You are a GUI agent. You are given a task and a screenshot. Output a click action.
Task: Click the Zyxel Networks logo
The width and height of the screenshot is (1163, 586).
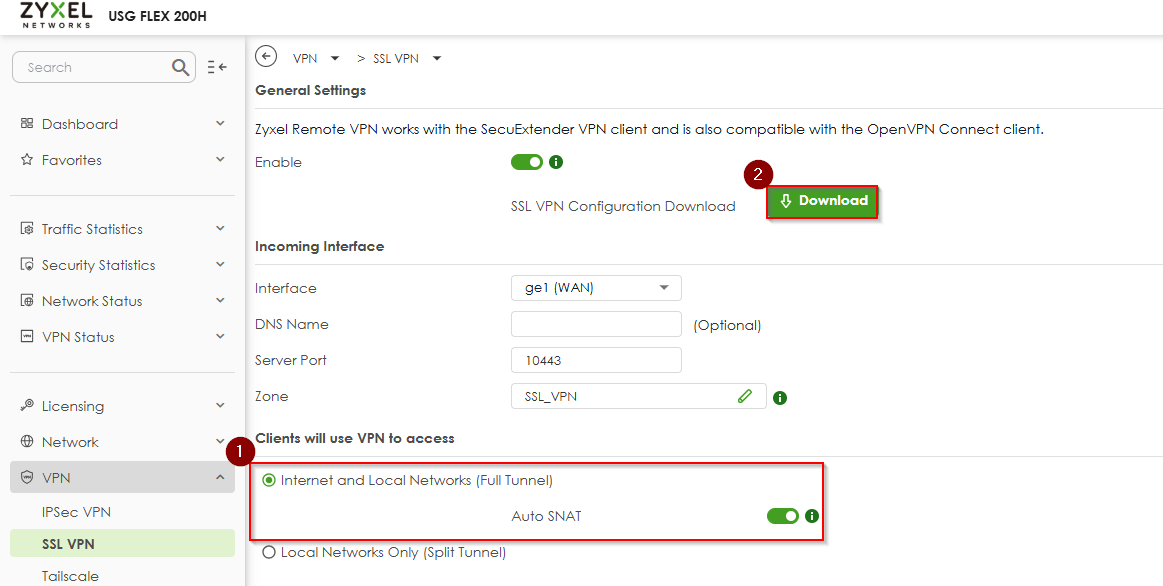coord(56,16)
